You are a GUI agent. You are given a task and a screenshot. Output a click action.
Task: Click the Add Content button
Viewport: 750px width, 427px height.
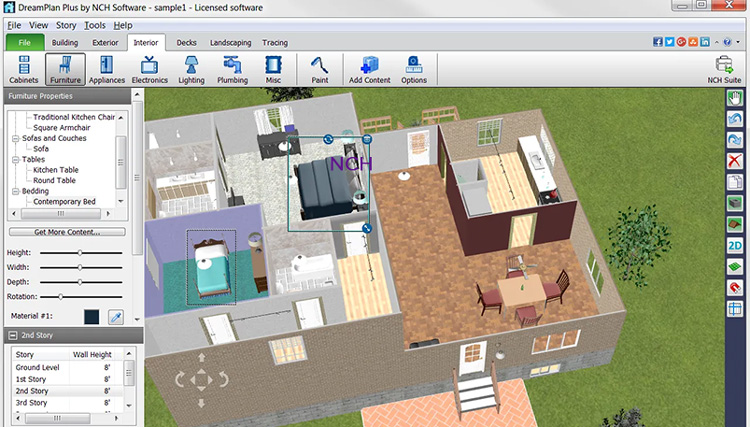tap(369, 70)
